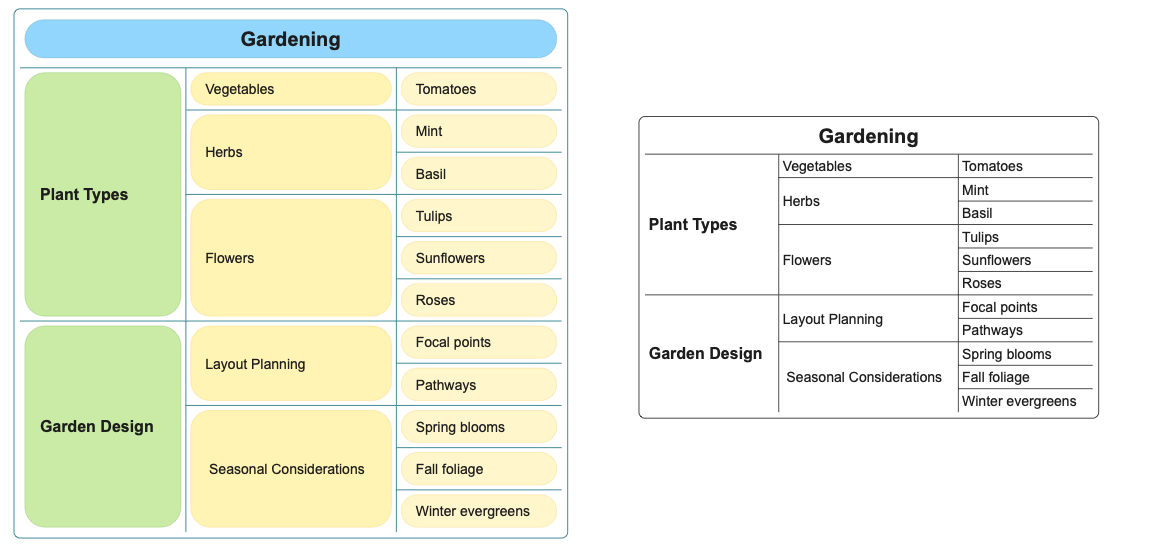1151x558 pixels.
Task: Select the yellow Herbs rounded box
Action: (291, 152)
